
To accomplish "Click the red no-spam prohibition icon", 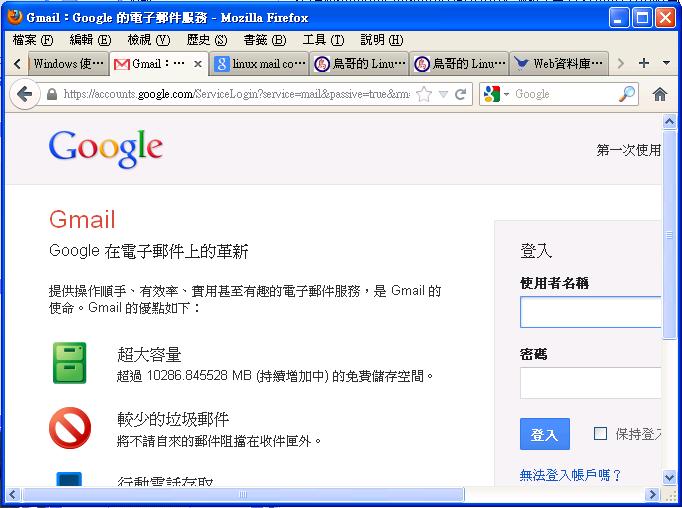I will [x=70, y=428].
